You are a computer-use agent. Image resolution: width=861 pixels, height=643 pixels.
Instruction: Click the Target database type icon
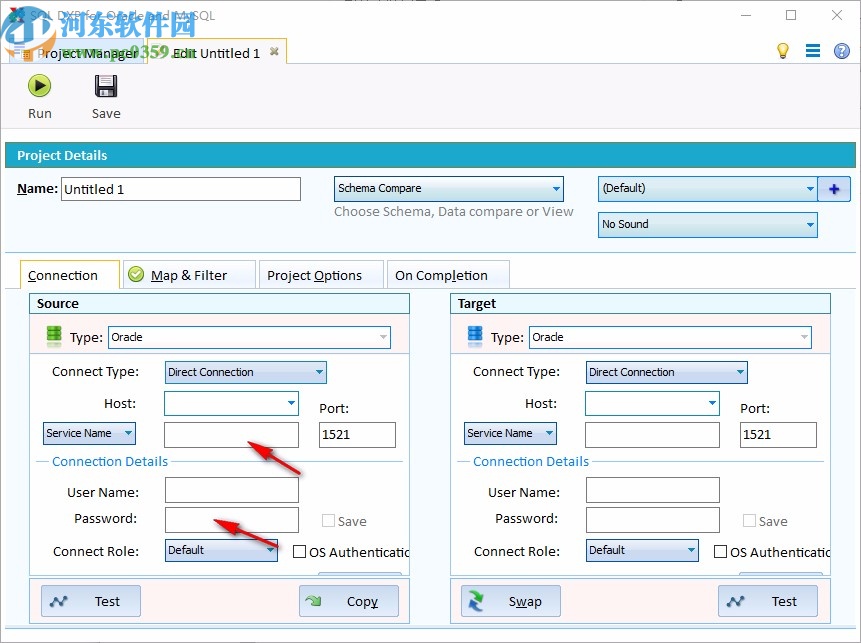click(x=474, y=336)
